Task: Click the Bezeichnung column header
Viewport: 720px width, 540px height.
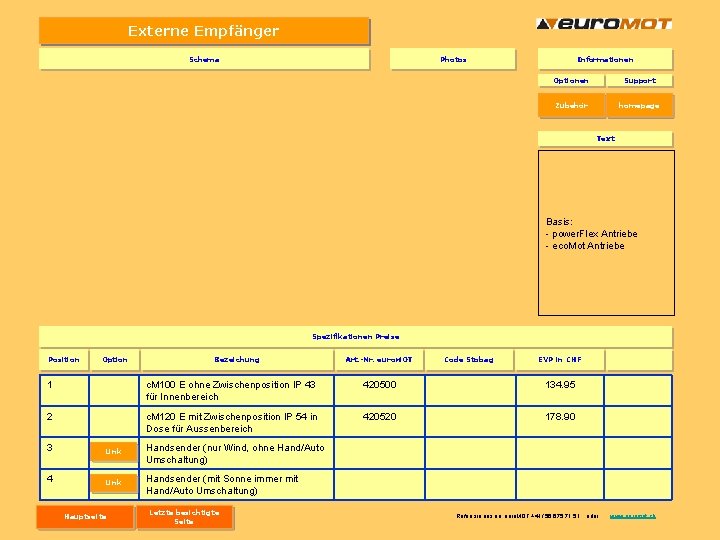Action: (x=237, y=360)
